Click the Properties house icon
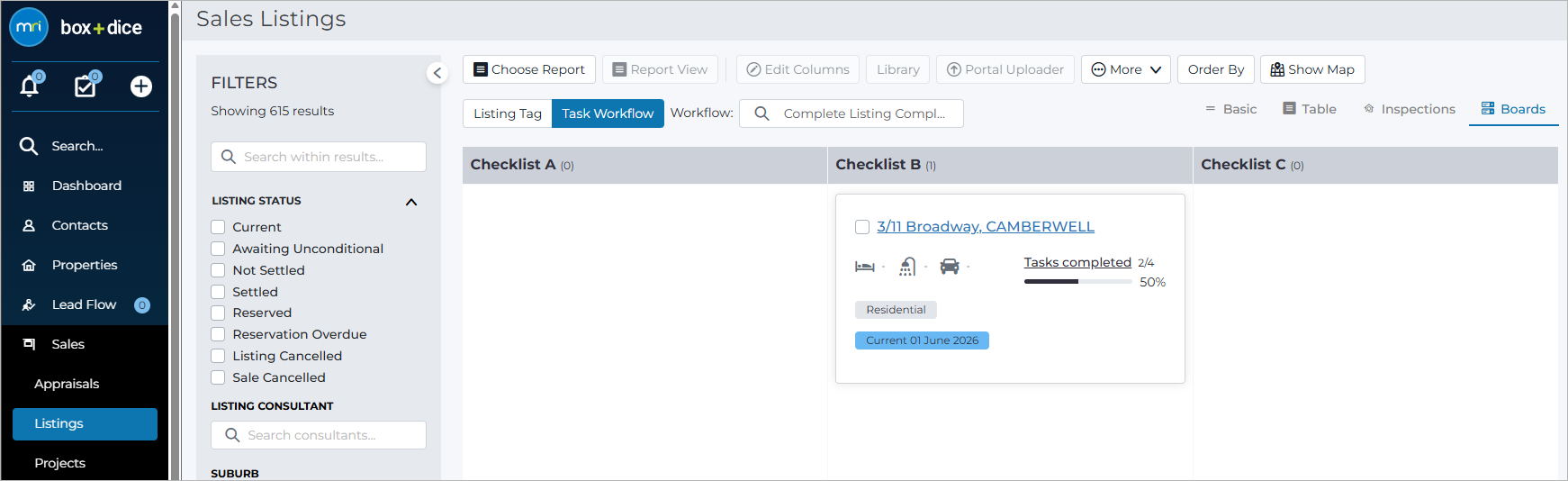 [29, 265]
